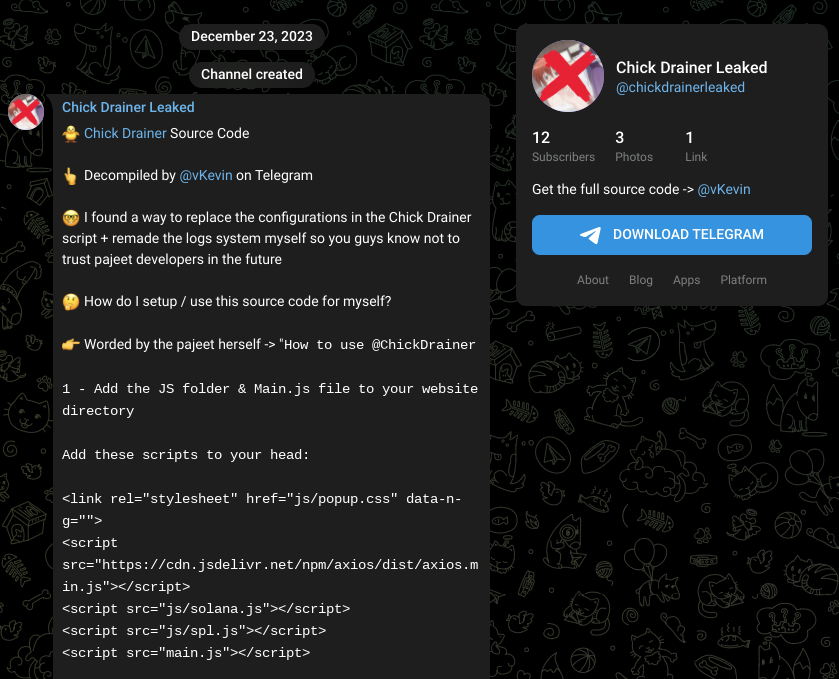839x679 pixels.
Task: Open the Platform link in the footer
Action: [x=743, y=280]
